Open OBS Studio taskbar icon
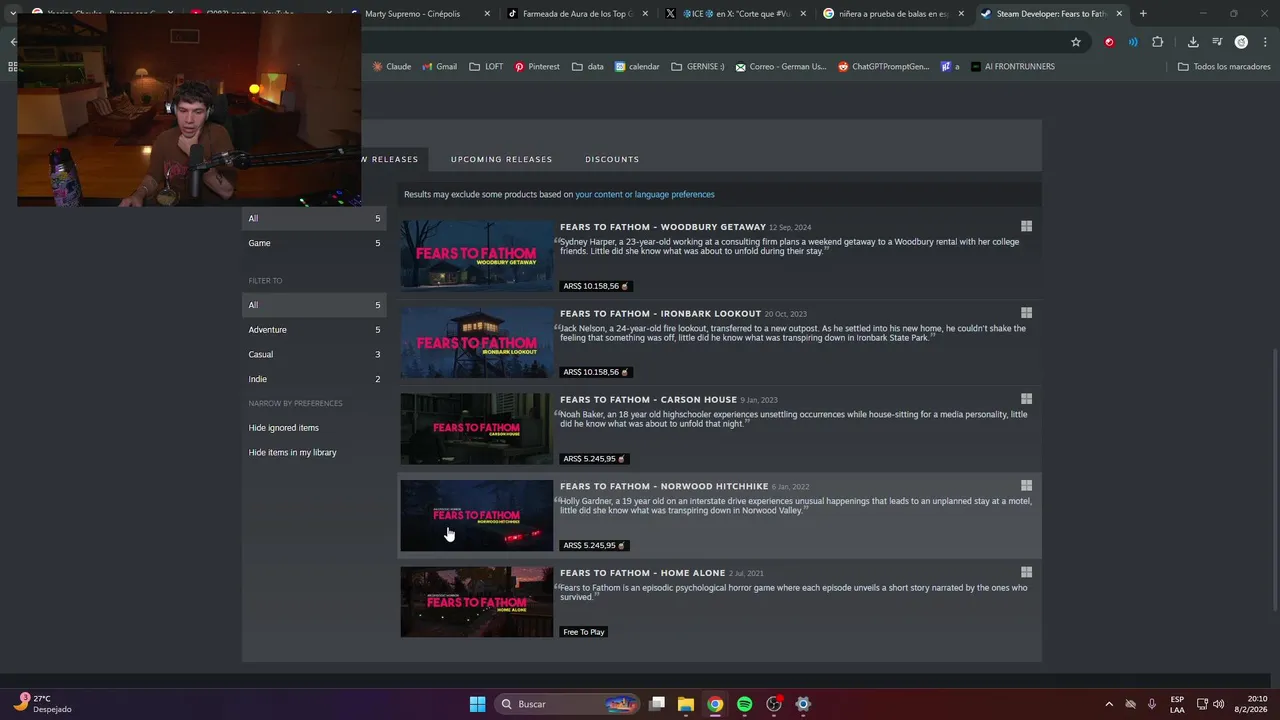This screenshot has height=720, width=1280. point(773,704)
